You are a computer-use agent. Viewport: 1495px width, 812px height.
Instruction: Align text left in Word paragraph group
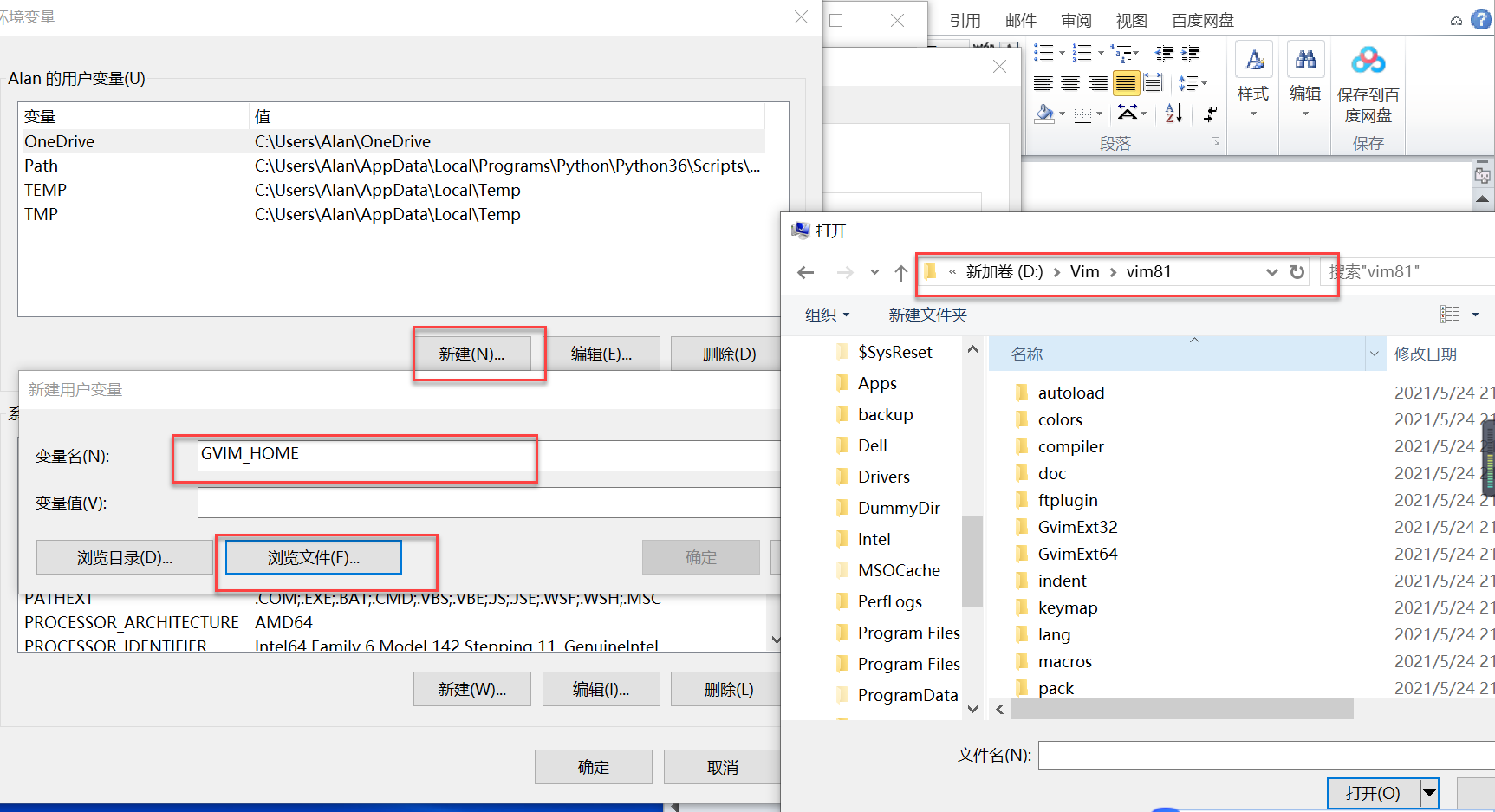(1043, 83)
